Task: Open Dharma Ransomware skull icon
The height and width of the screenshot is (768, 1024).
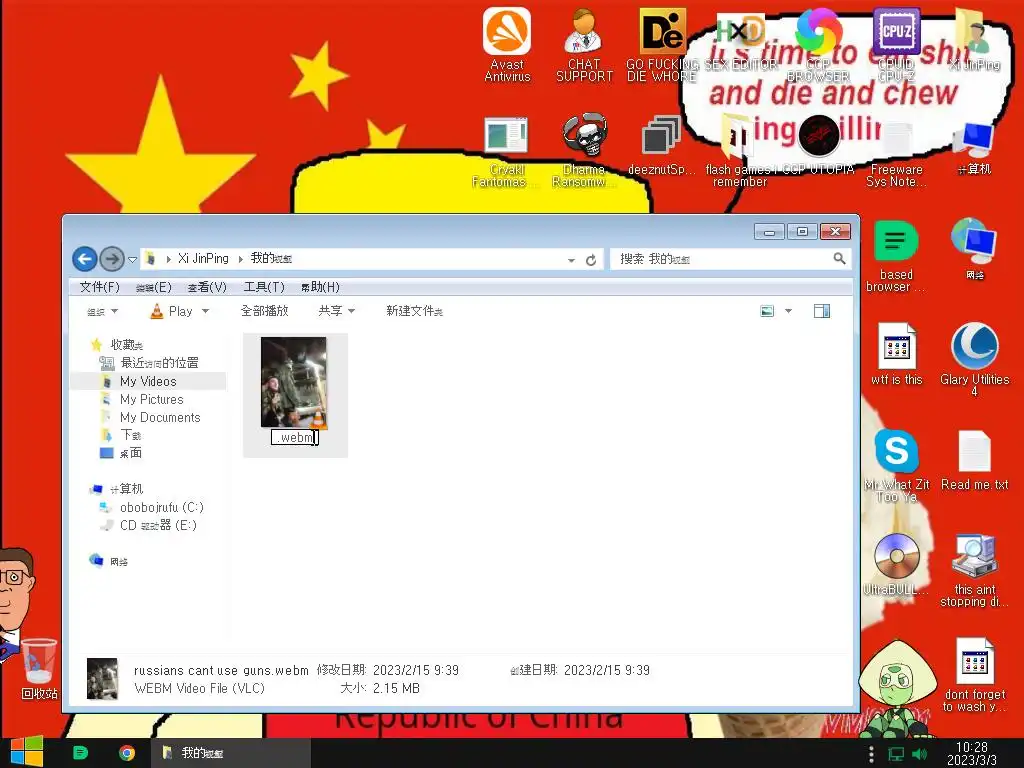Action: click(x=584, y=152)
